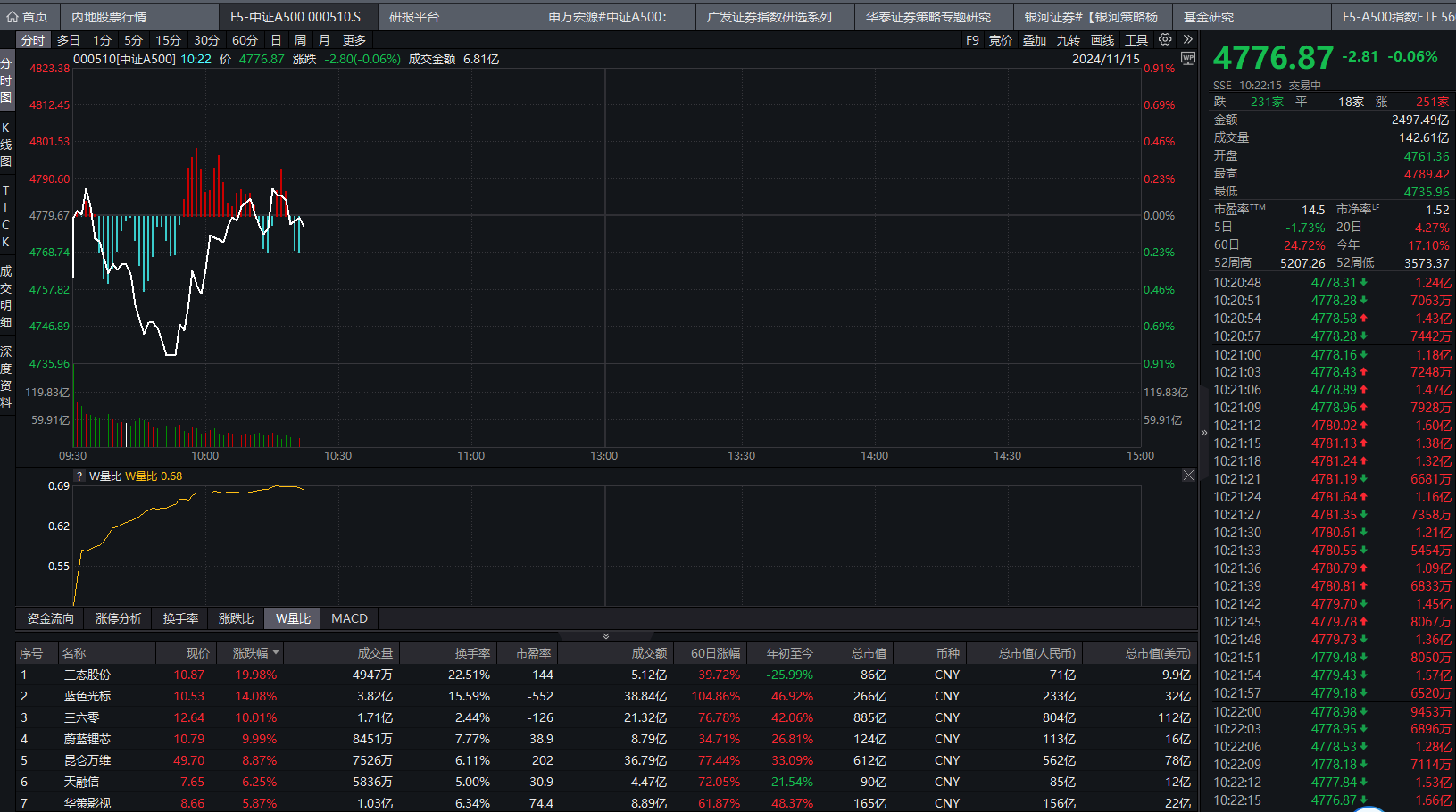Select the 工具 toolbar icon
This screenshot has height=812, width=1456.
(x=1136, y=39)
